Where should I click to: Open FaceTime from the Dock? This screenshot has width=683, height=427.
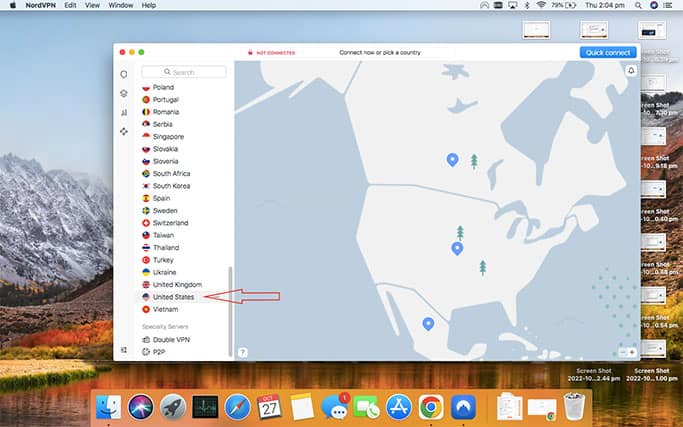point(366,407)
